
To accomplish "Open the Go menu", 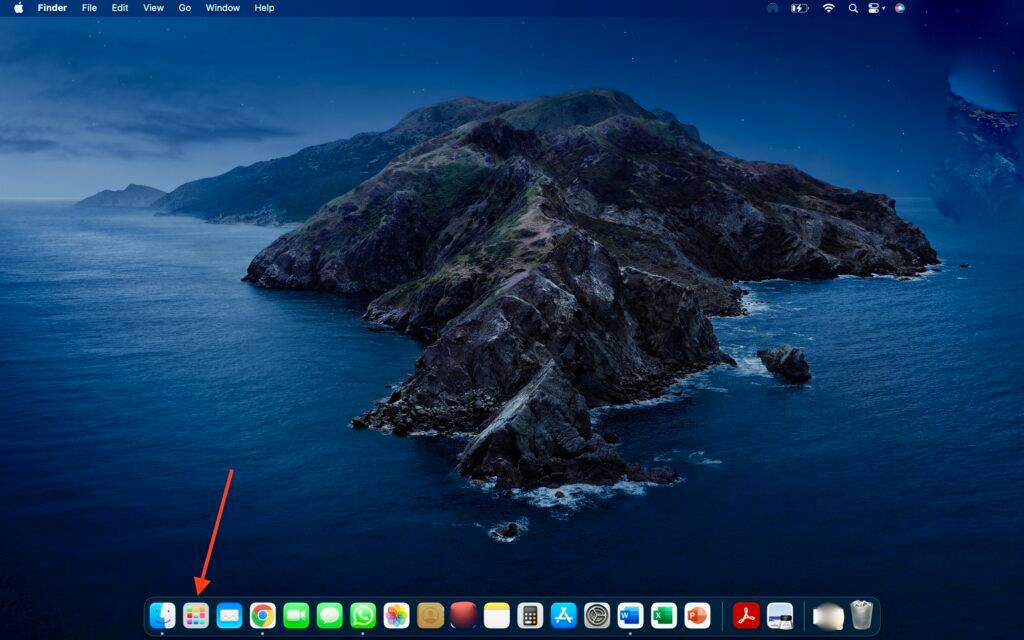I will point(185,8).
